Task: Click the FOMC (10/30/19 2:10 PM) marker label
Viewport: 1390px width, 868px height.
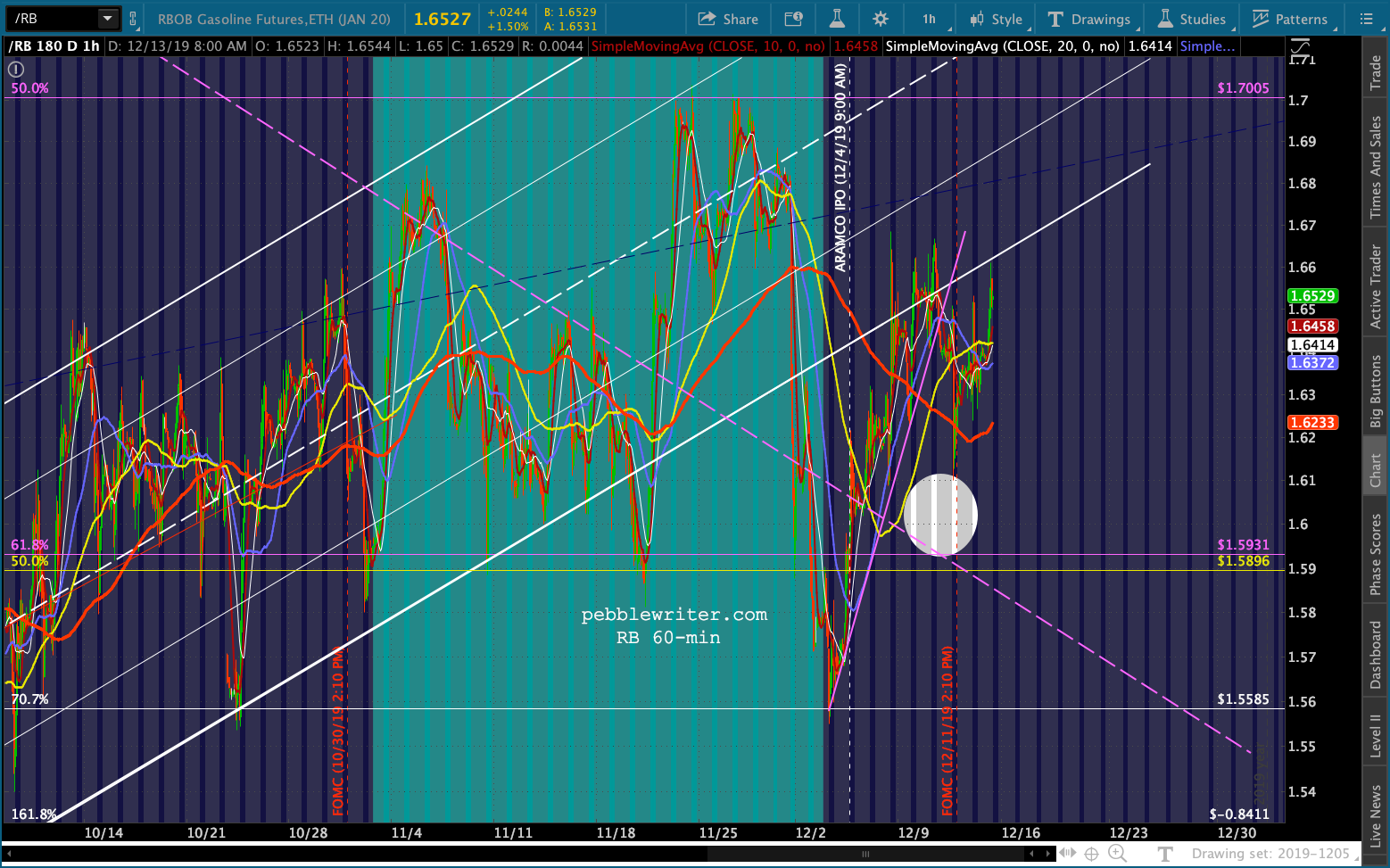Action: pyautogui.click(x=338, y=730)
